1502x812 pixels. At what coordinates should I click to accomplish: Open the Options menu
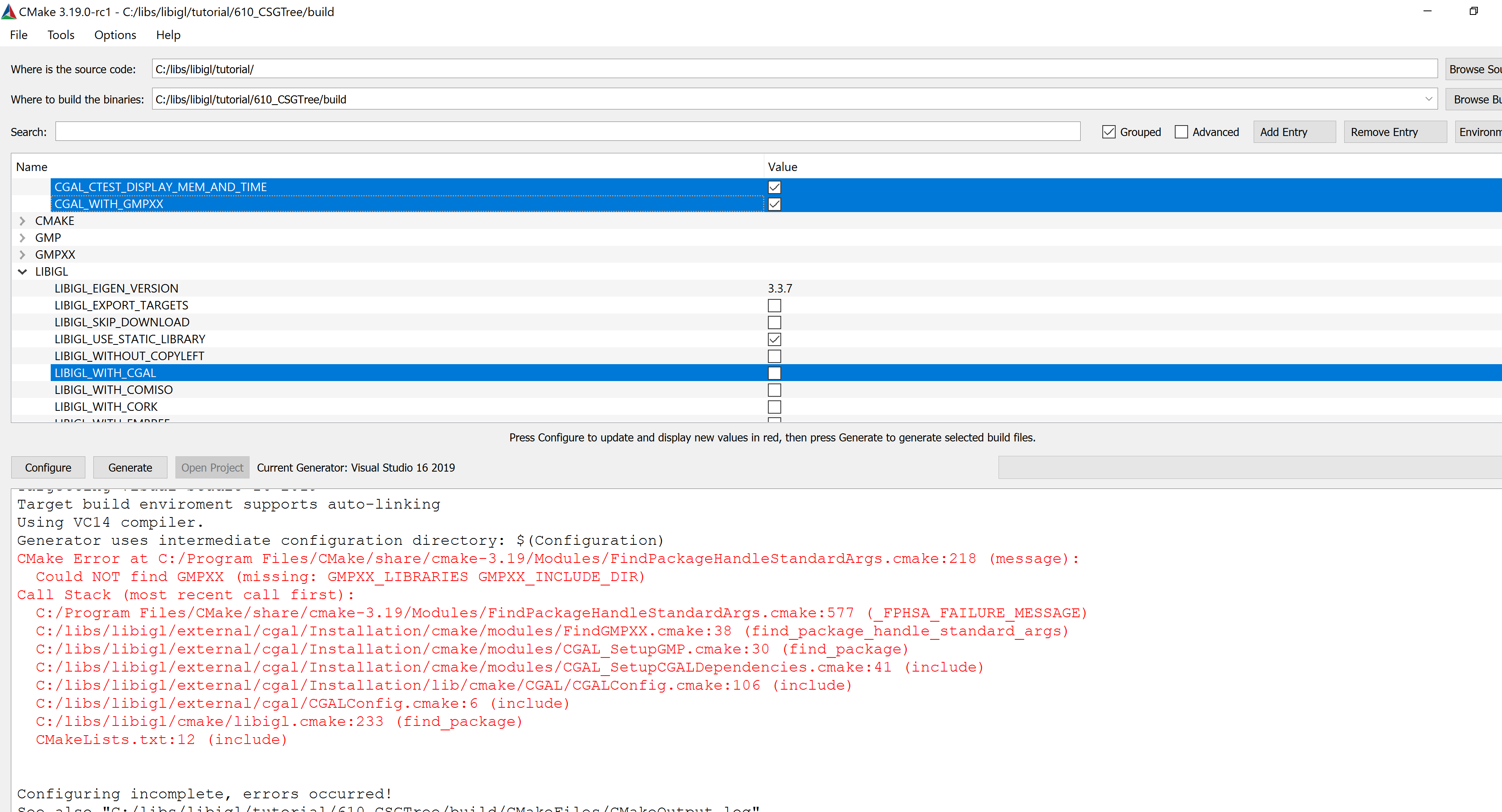pos(114,35)
